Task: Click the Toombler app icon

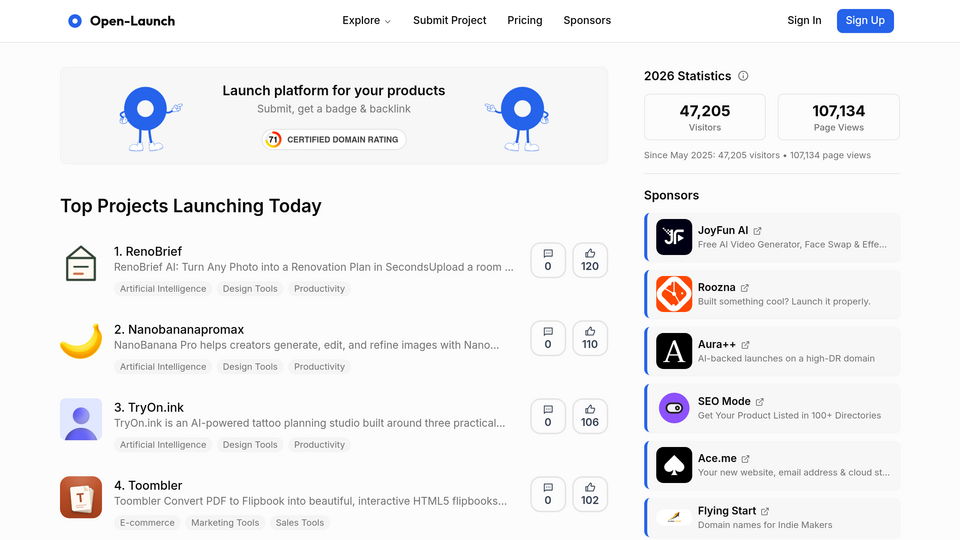Action: [81, 497]
